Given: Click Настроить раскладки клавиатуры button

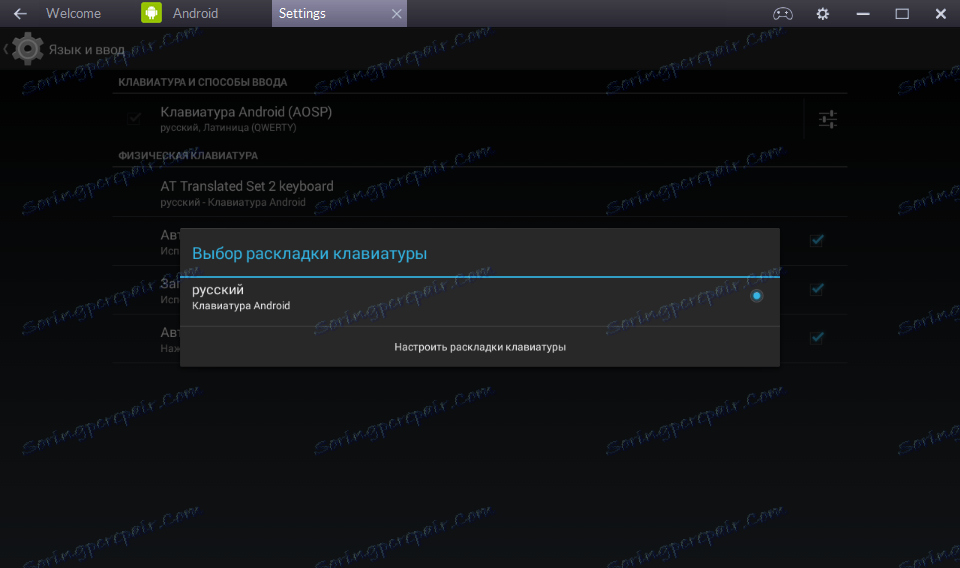Looking at the screenshot, I should point(479,347).
